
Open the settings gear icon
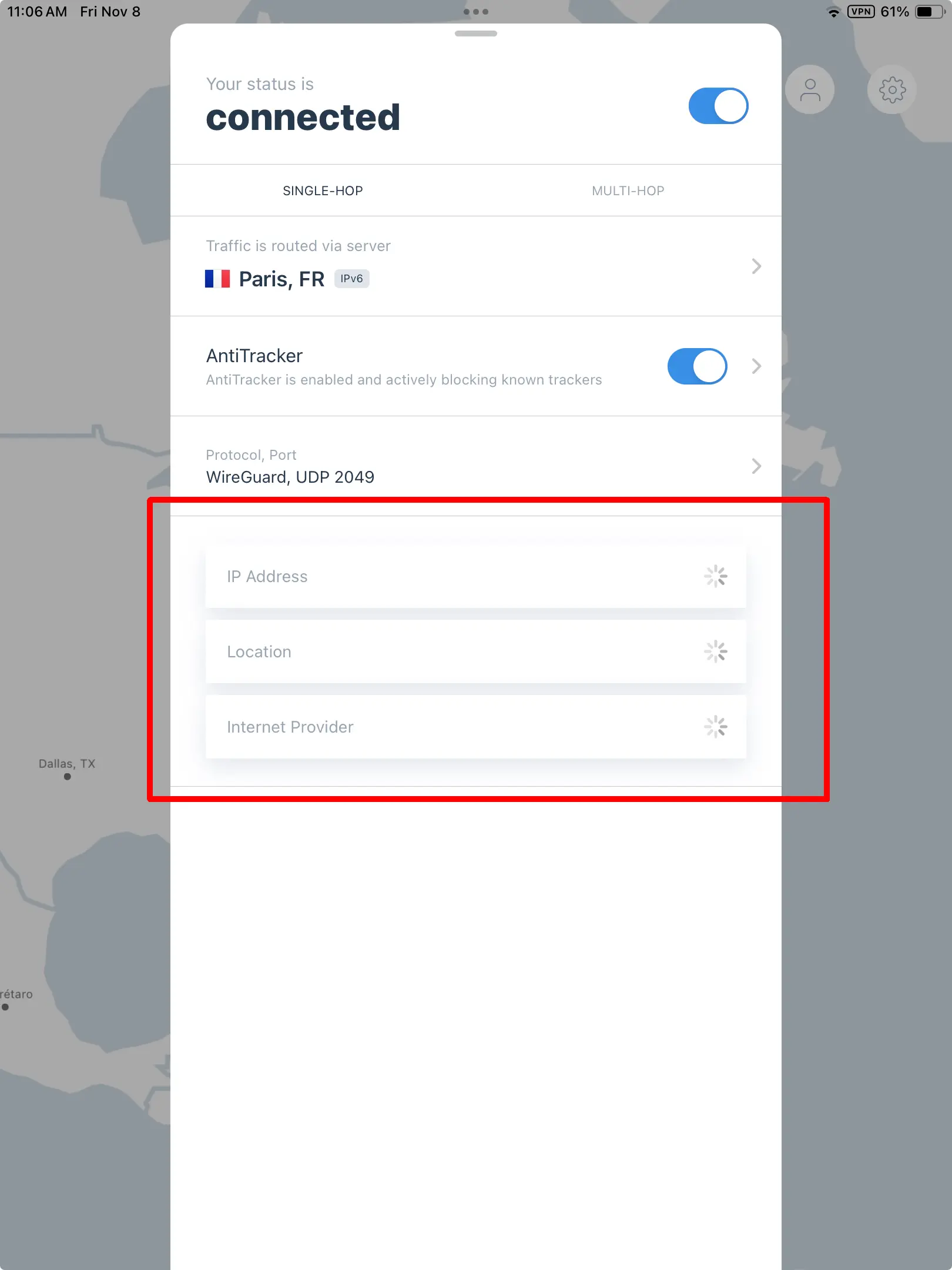[x=892, y=90]
